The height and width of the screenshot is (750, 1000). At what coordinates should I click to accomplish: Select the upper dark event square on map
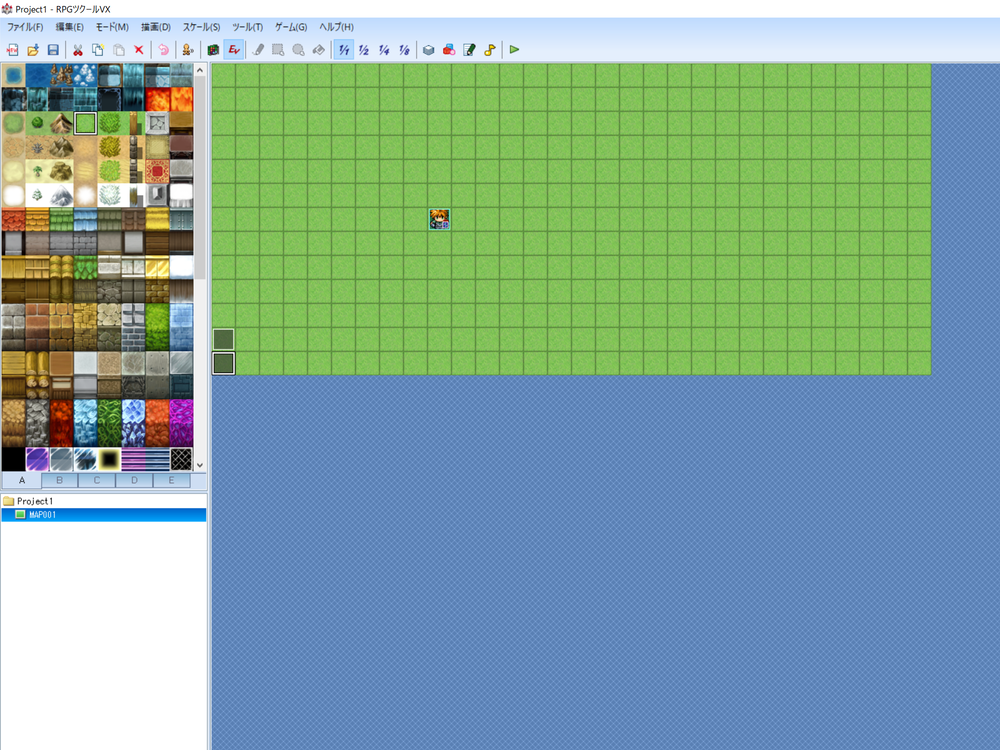223,339
